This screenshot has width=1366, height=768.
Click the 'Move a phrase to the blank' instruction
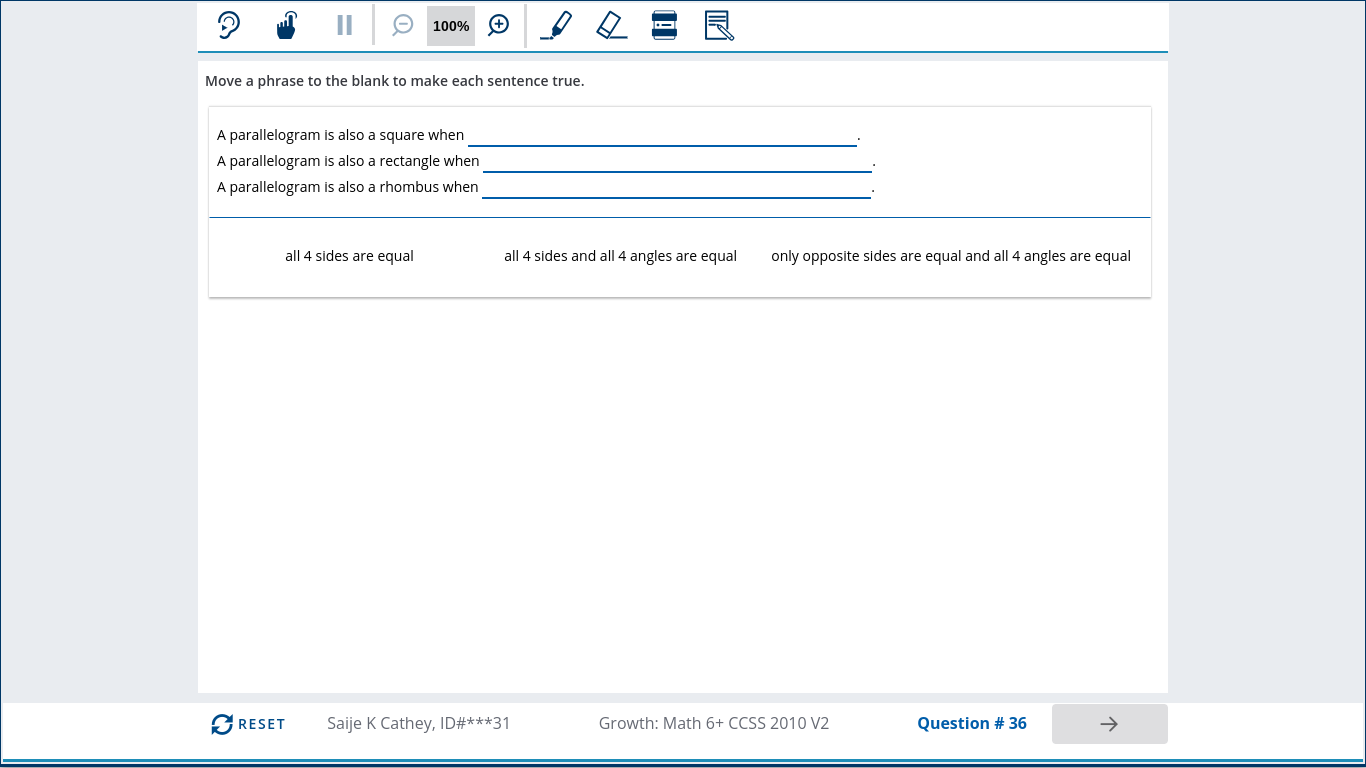pyautogui.click(x=394, y=81)
